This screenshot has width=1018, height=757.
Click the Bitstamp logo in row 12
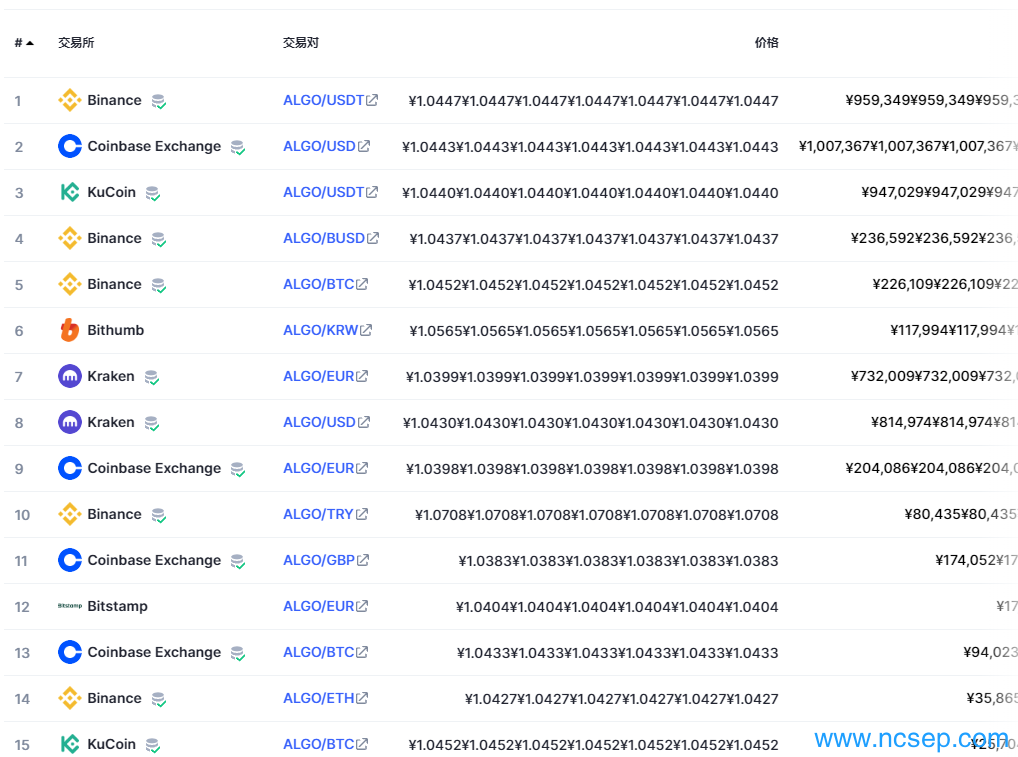[69, 606]
